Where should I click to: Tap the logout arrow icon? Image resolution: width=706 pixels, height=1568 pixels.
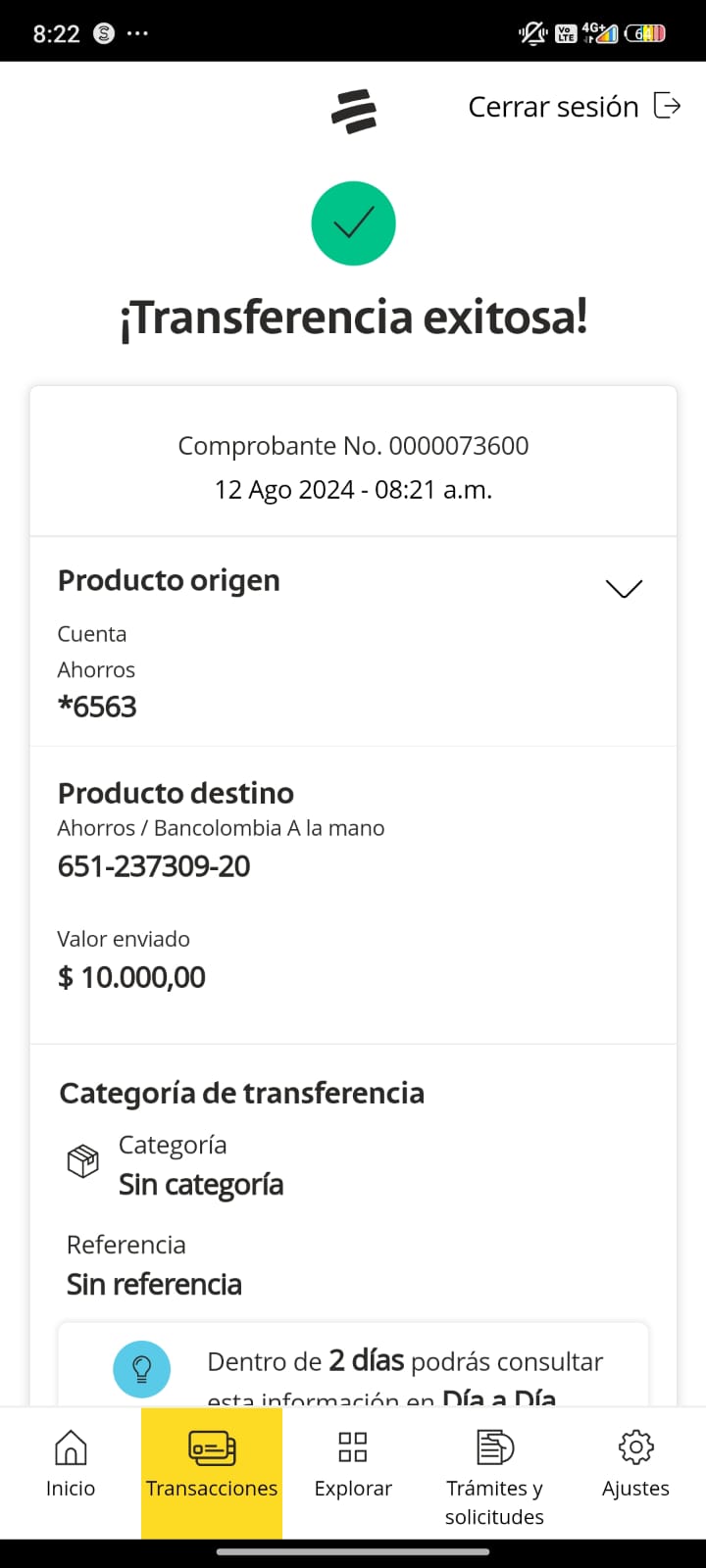tap(667, 106)
